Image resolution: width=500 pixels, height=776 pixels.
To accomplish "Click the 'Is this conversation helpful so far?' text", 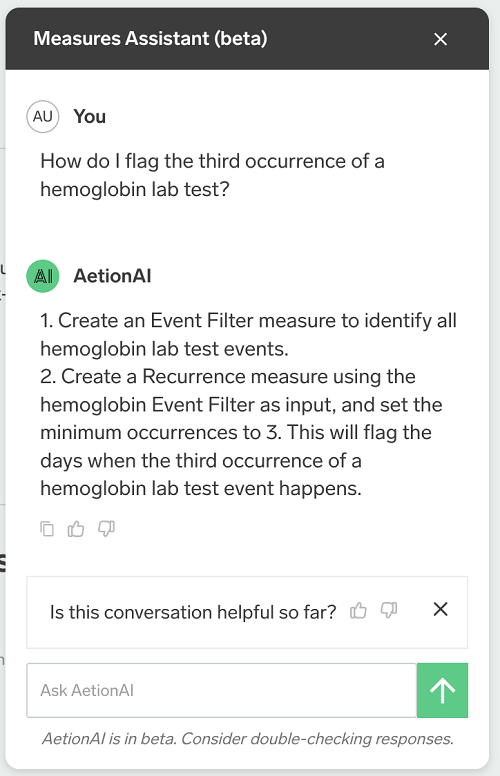I will pyautogui.click(x=193, y=612).
